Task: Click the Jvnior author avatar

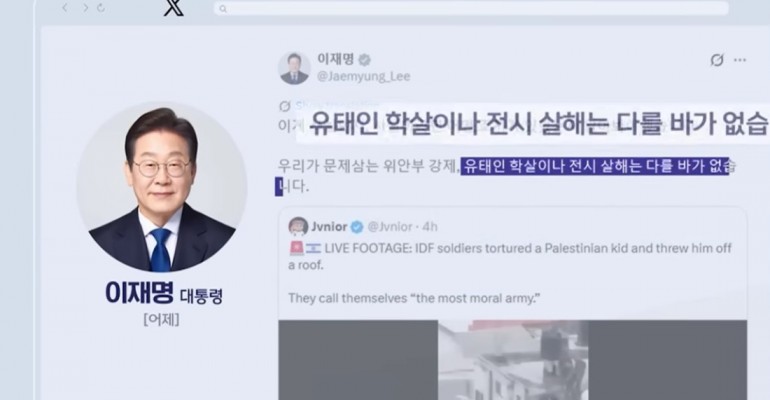Action: coord(298,226)
